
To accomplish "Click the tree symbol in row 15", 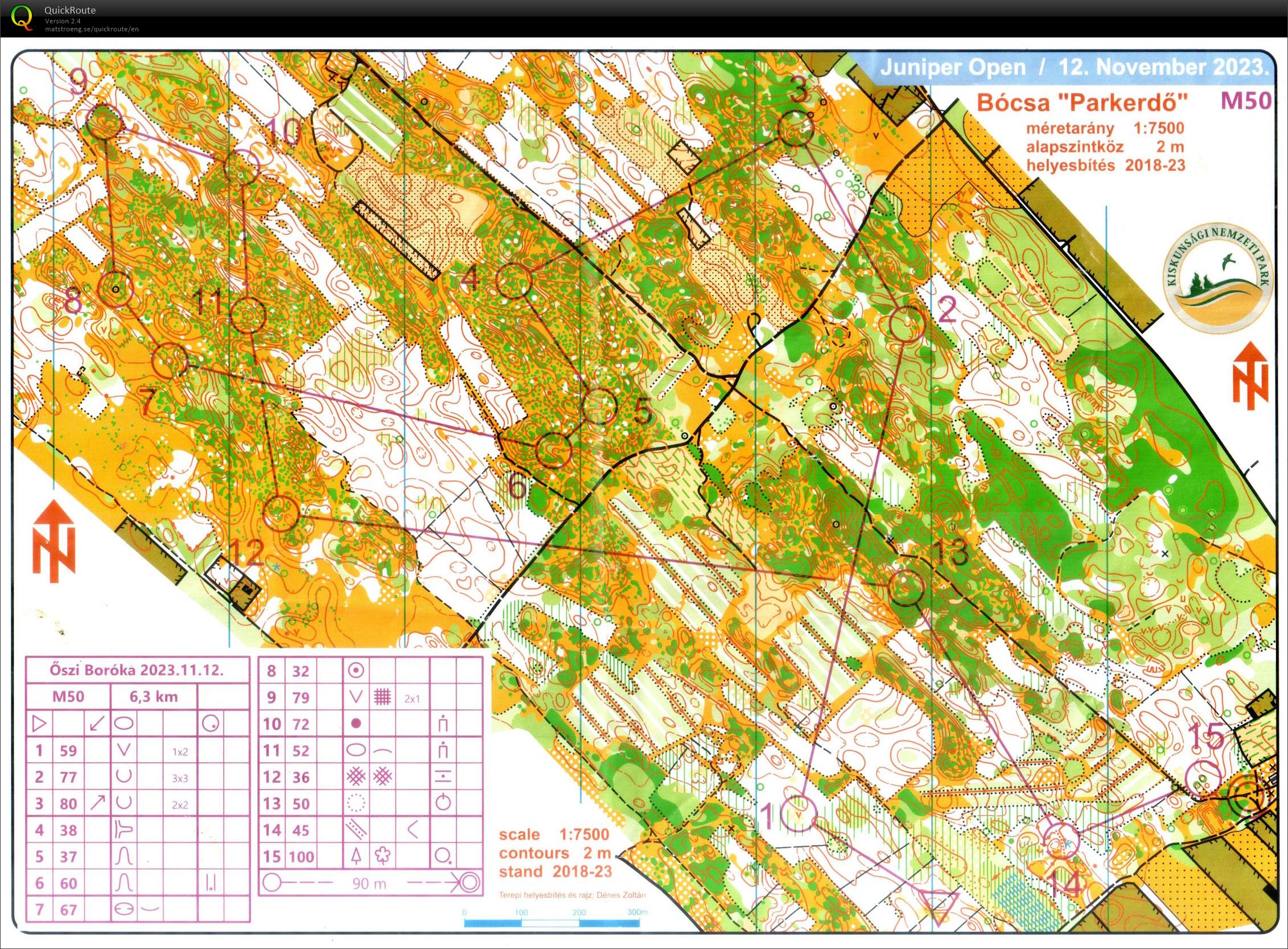I will coord(356,857).
